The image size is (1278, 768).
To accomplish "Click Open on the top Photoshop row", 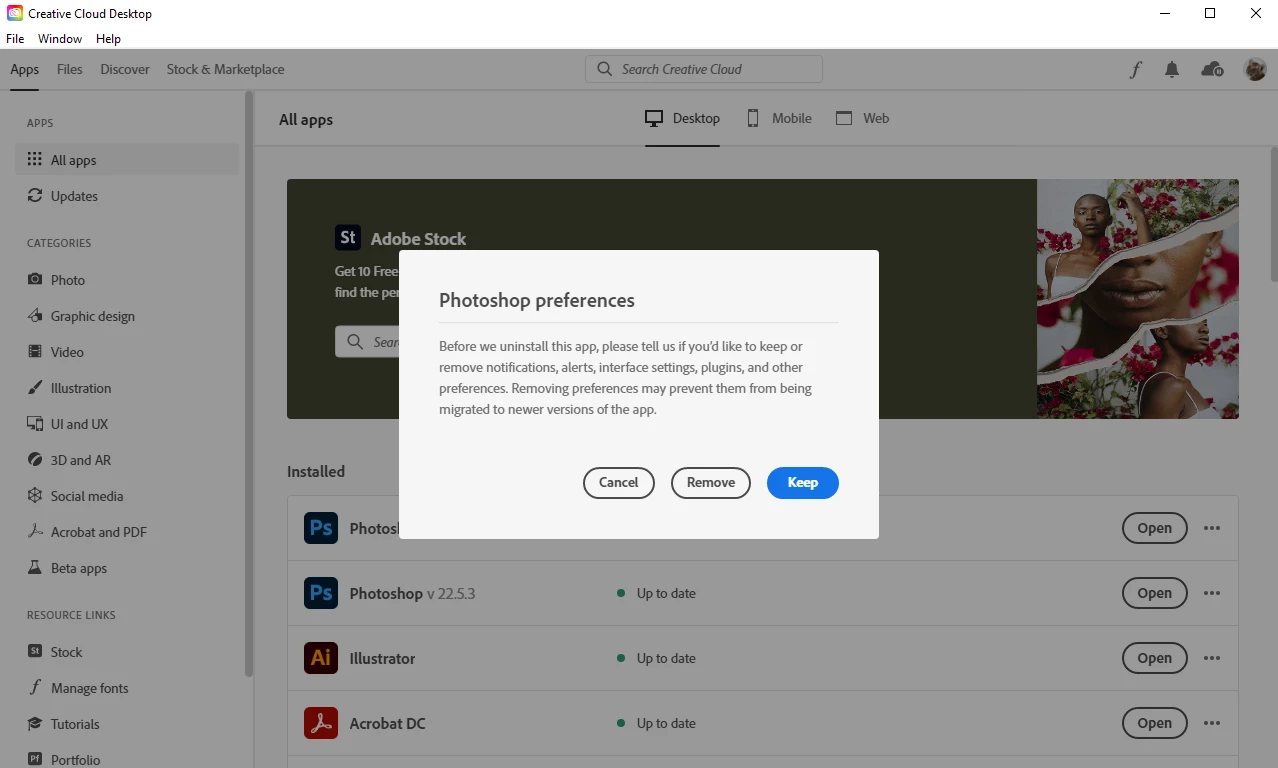I will [1154, 528].
